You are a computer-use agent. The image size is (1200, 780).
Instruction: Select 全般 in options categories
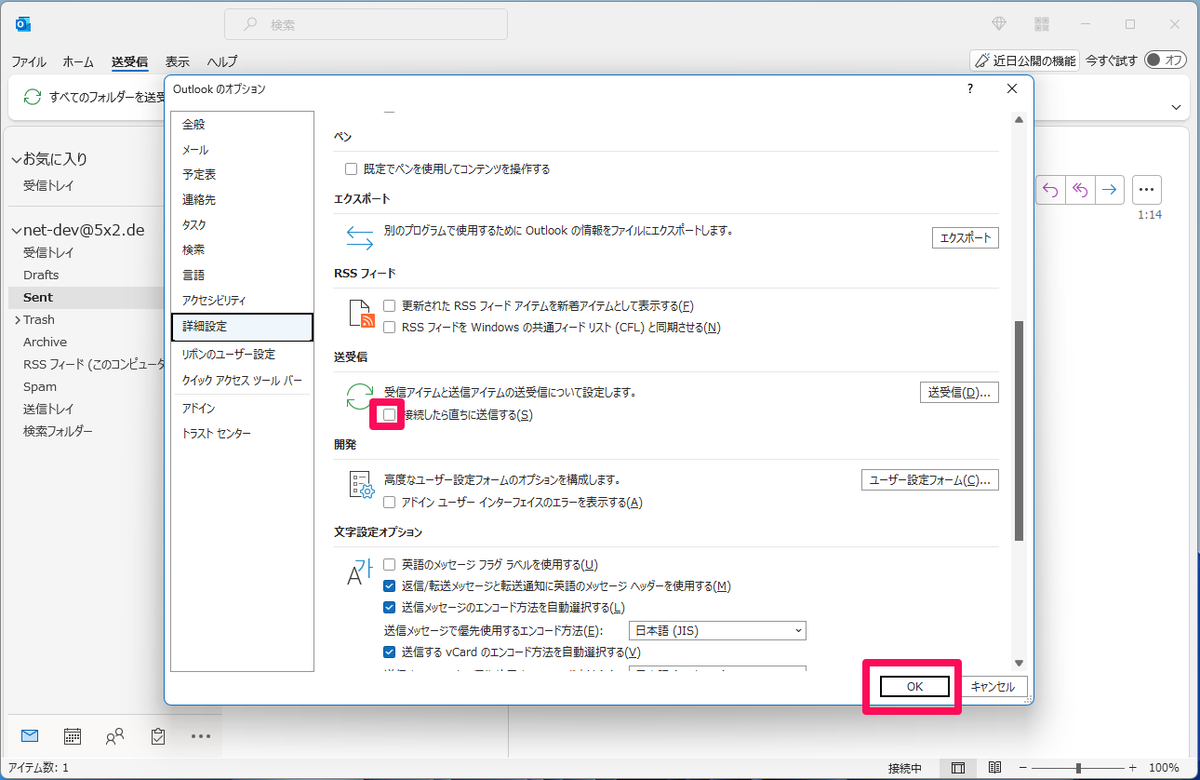click(x=242, y=124)
